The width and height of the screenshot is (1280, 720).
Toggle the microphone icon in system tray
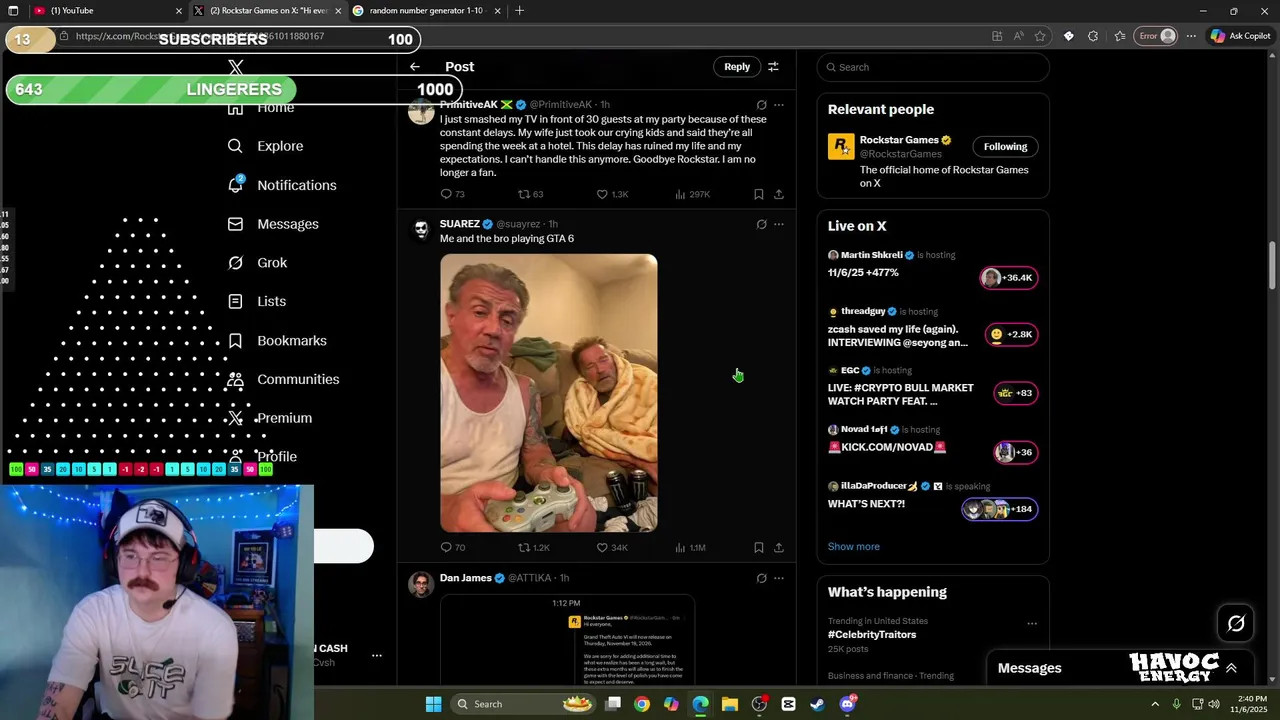point(1176,704)
